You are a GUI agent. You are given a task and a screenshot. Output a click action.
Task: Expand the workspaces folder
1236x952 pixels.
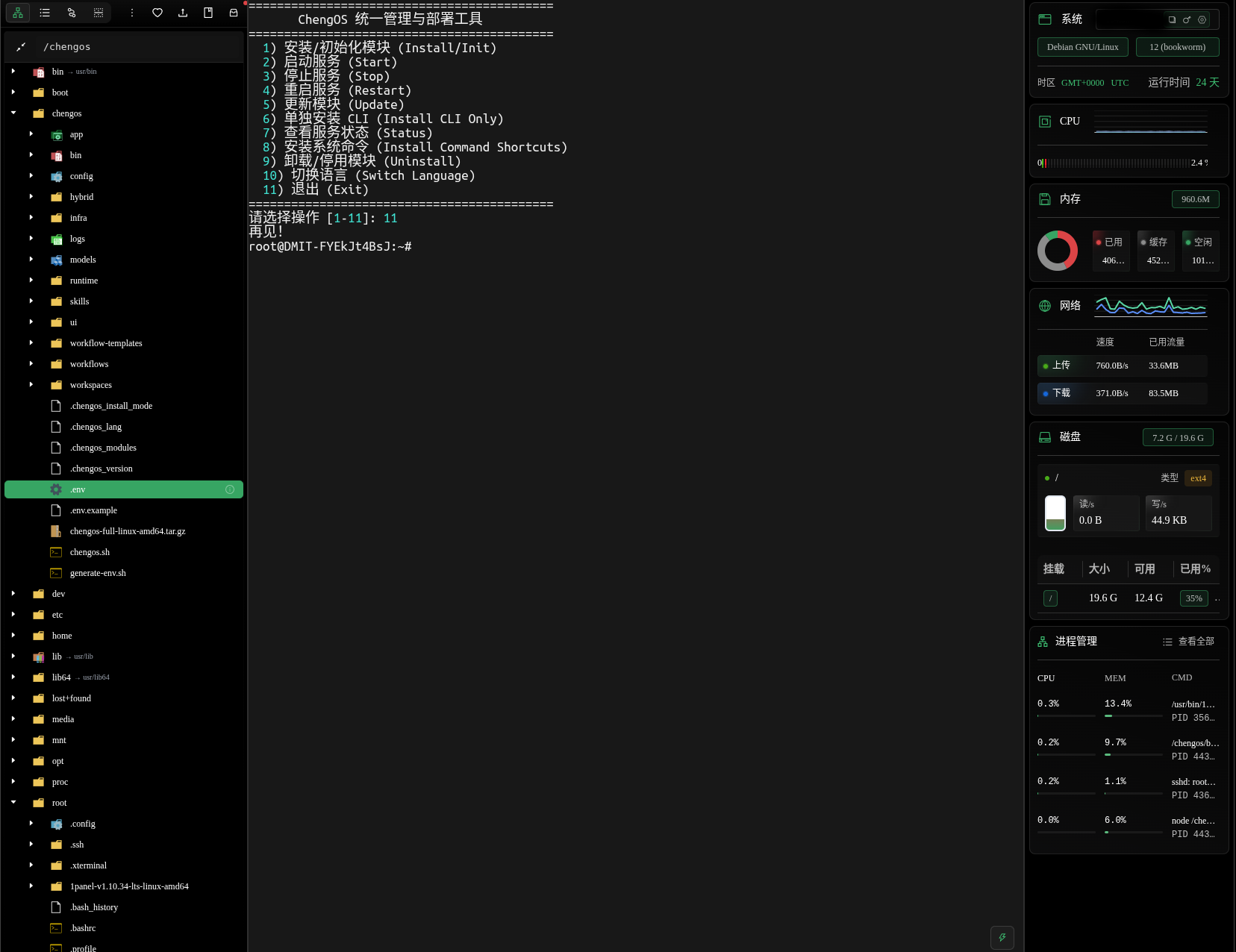pos(31,385)
